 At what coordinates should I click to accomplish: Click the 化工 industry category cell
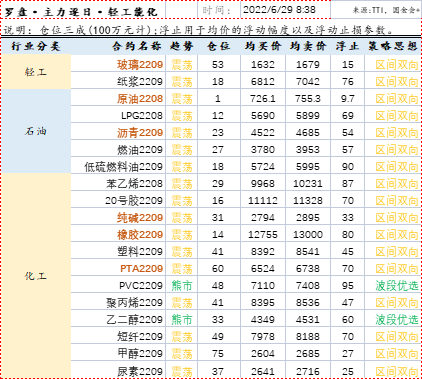click(36, 276)
